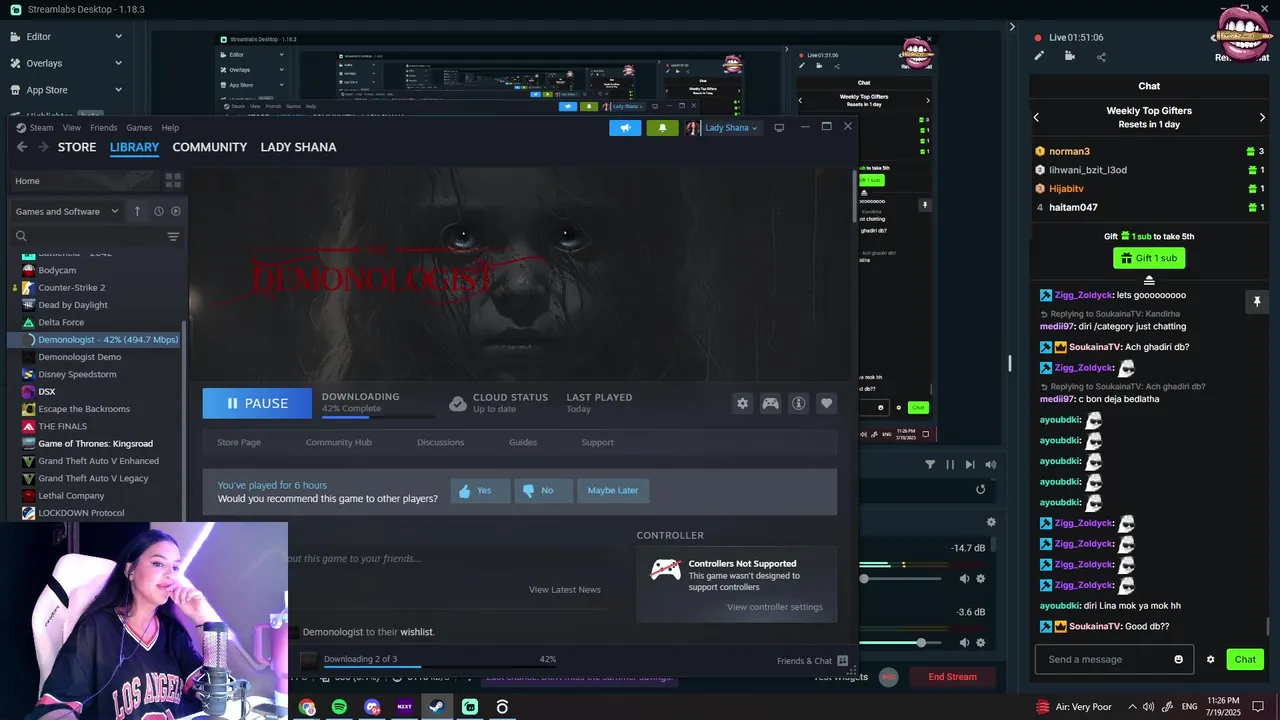Open Steam announcements megaphone button

click(625, 128)
